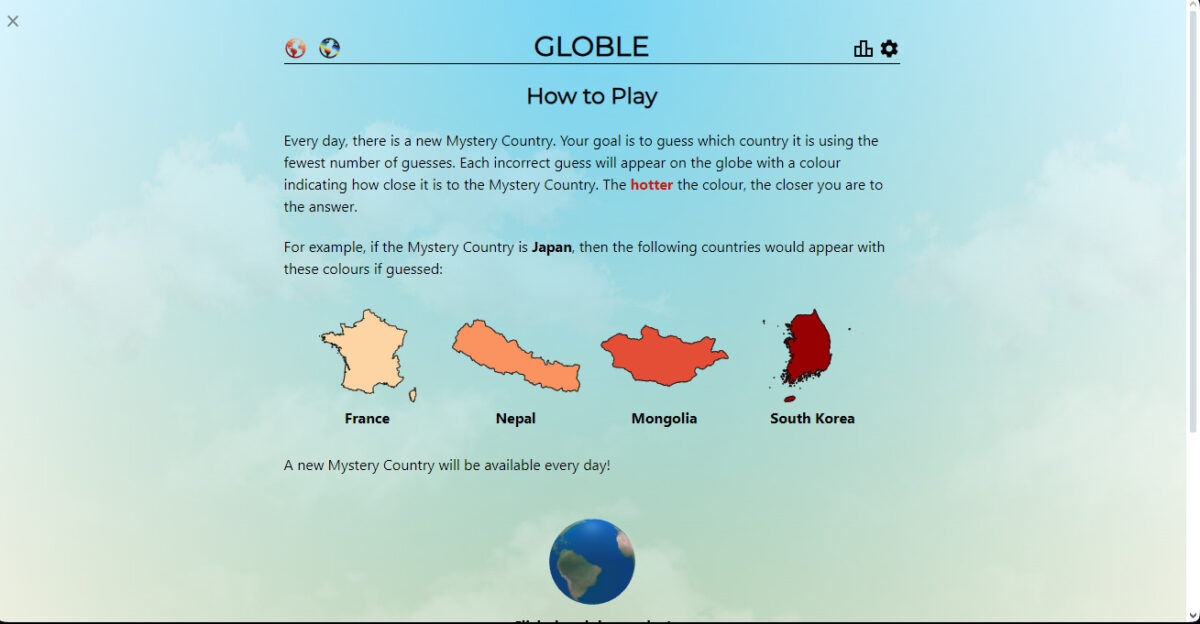Viewport: 1200px width, 624px height.
Task: Click the GLOBLE title heading
Action: 592,46
